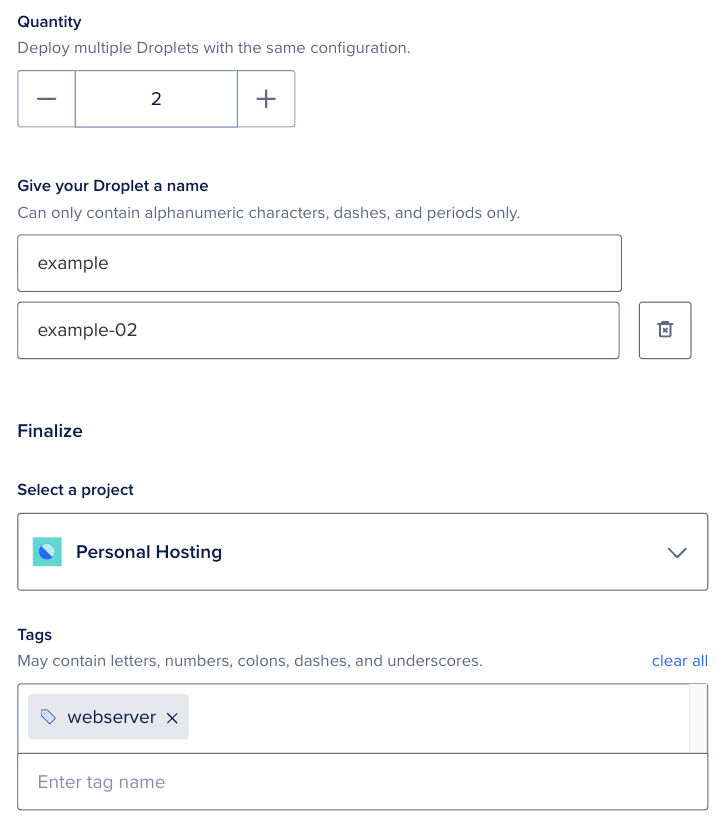Click the quantity value showing 2

(156, 98)
